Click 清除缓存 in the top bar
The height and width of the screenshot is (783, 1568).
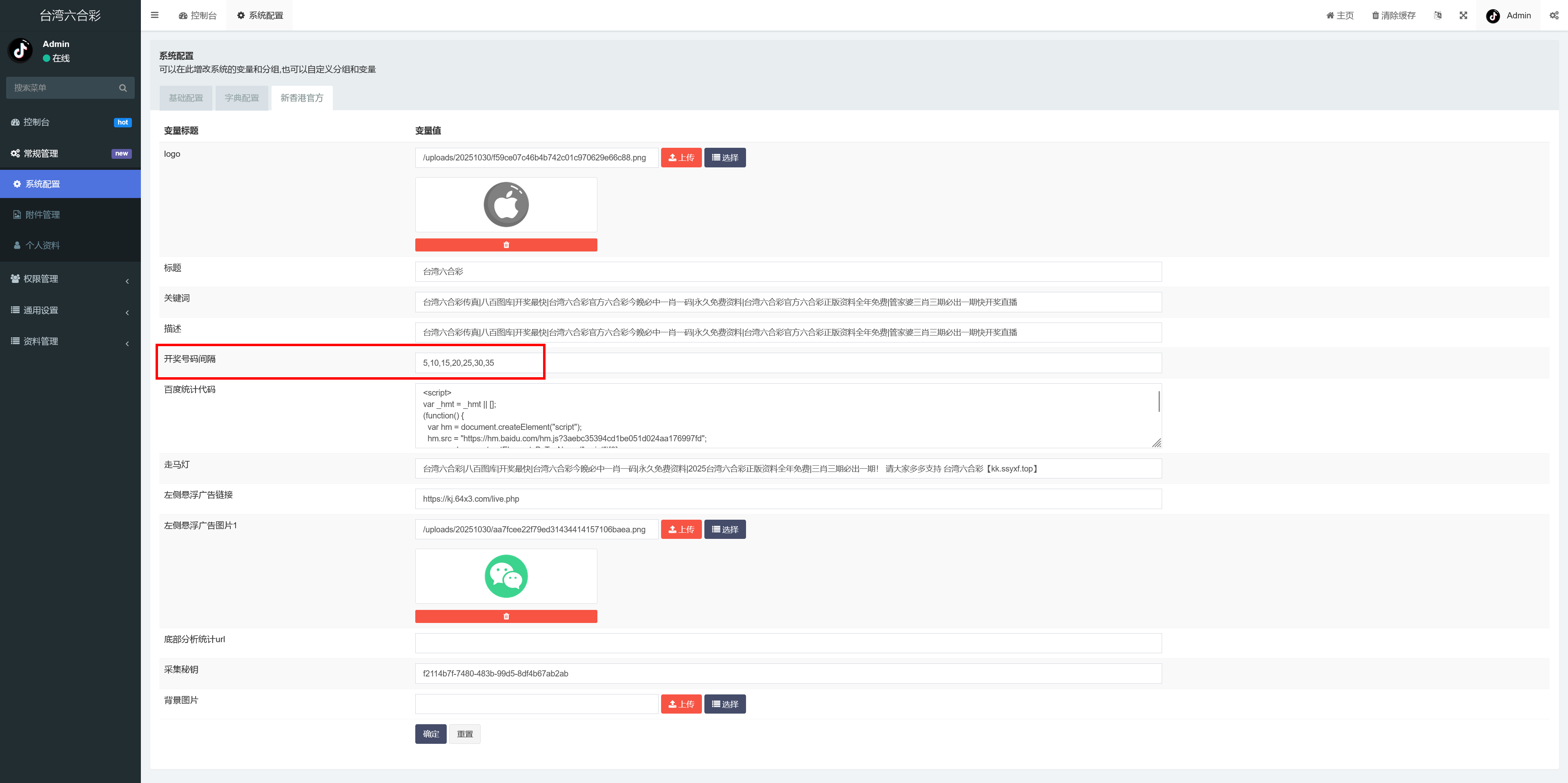pyautogui.click(x=1393, y=15)
